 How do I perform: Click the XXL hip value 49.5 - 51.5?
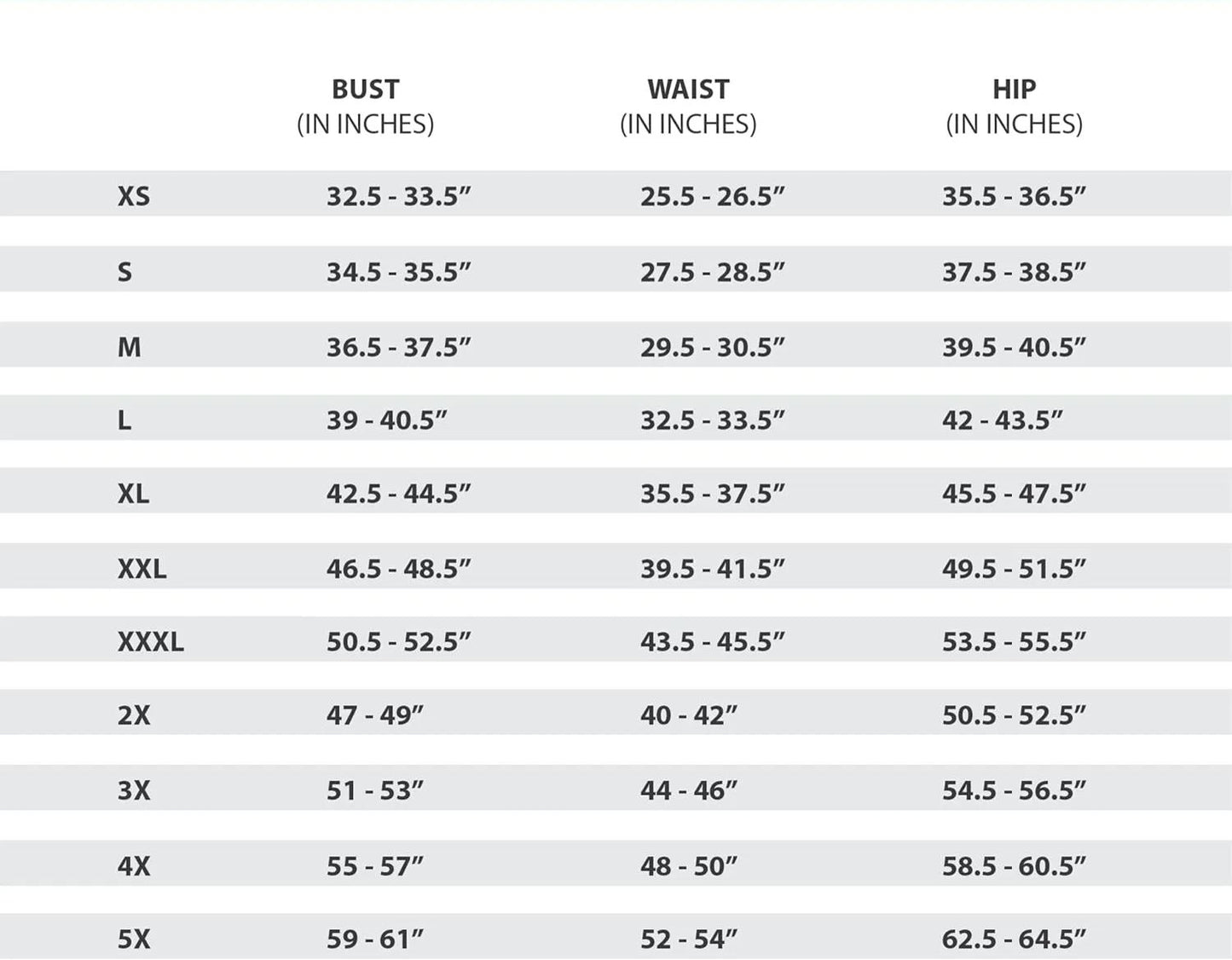click(1014, 569)
